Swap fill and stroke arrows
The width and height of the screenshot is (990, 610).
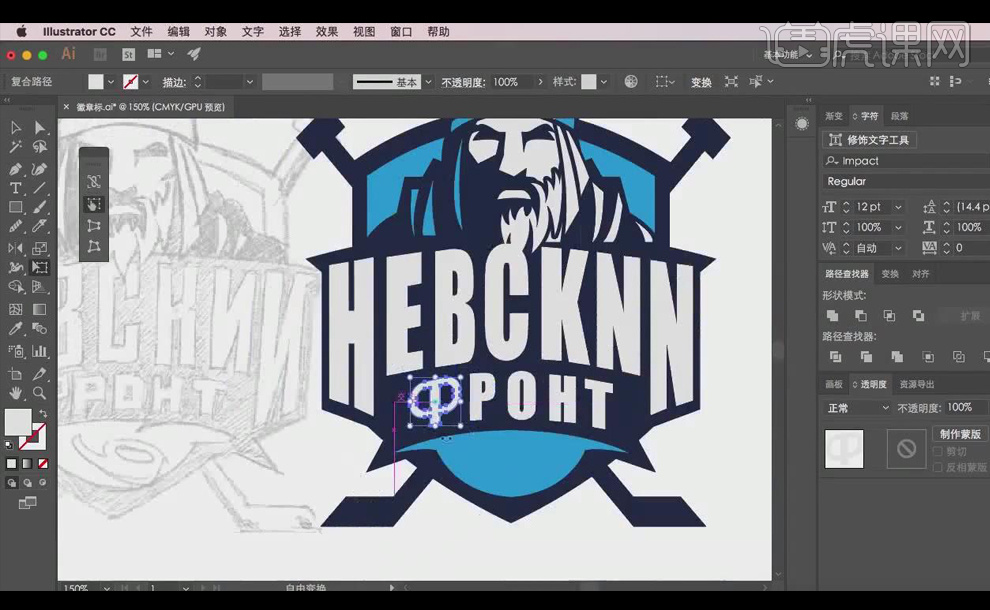click(42, 414)
